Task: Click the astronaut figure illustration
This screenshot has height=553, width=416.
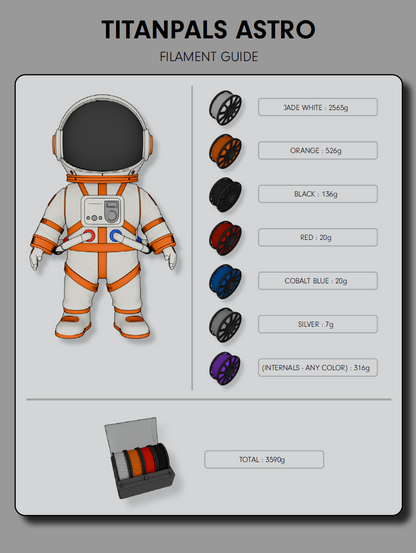Action: point(103,217)
